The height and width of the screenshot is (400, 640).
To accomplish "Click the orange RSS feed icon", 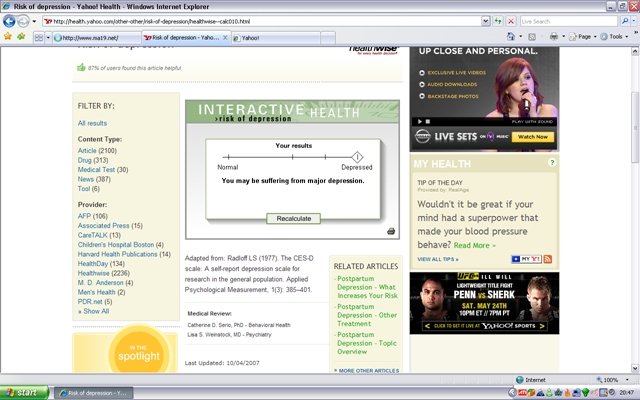I will pos(548,259).
